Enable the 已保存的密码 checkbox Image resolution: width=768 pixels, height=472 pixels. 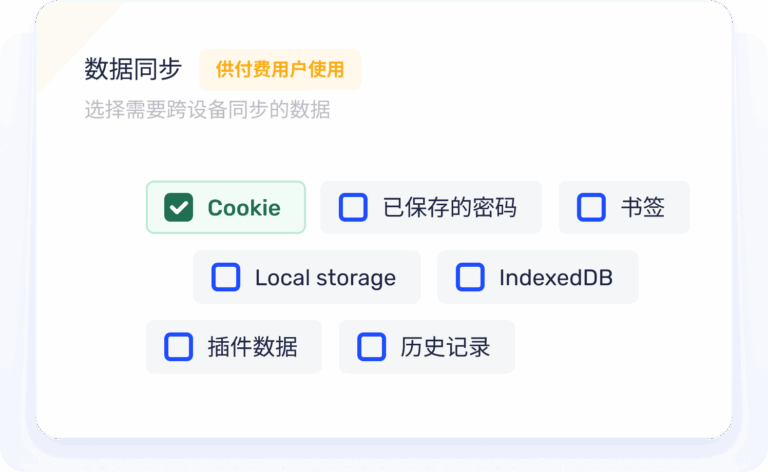pos(353,208)
